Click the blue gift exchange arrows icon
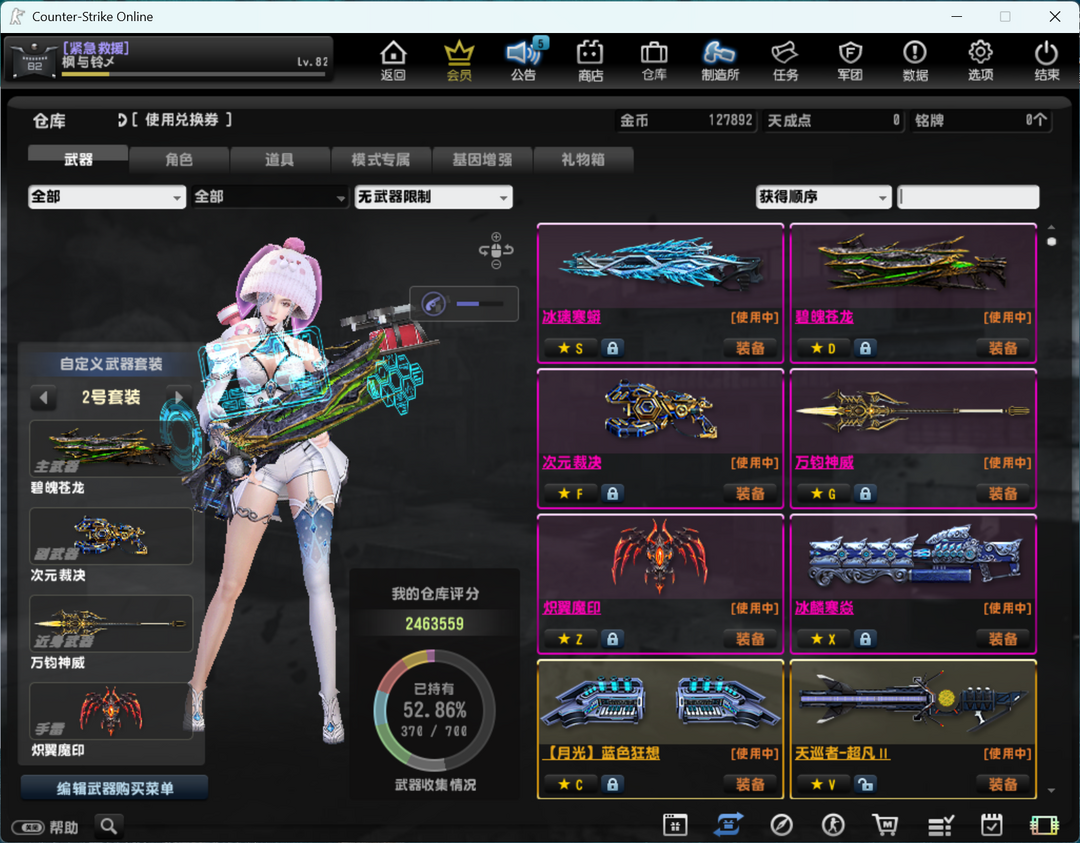The width and height of the screenshot is (1080, 843). coord(728,824)
